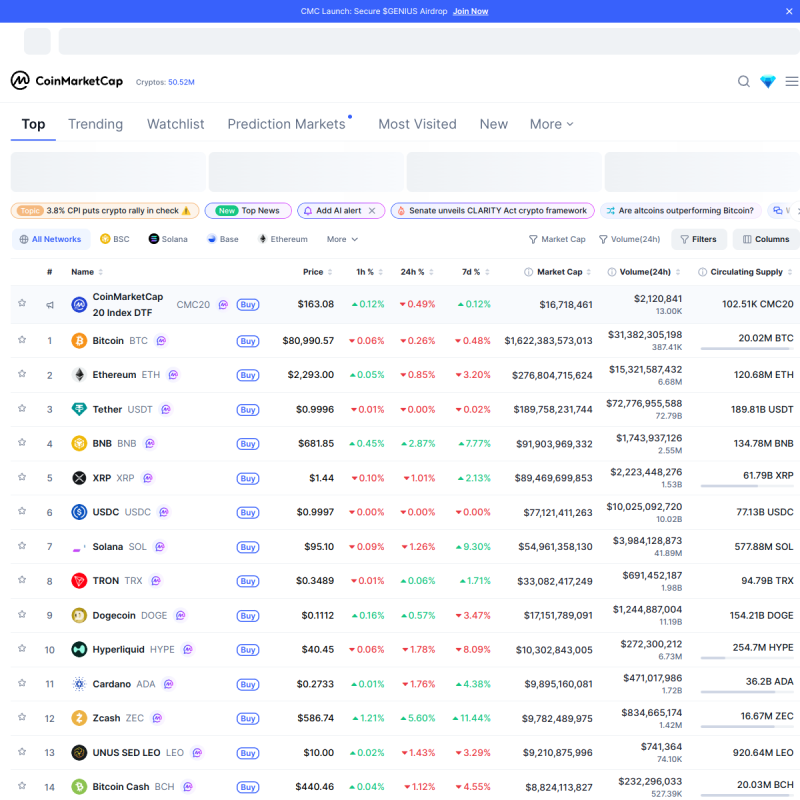This screenshot has width=800, height=800.
Task: Click Buy button for Bitcoin
Action: click(248, 341)
